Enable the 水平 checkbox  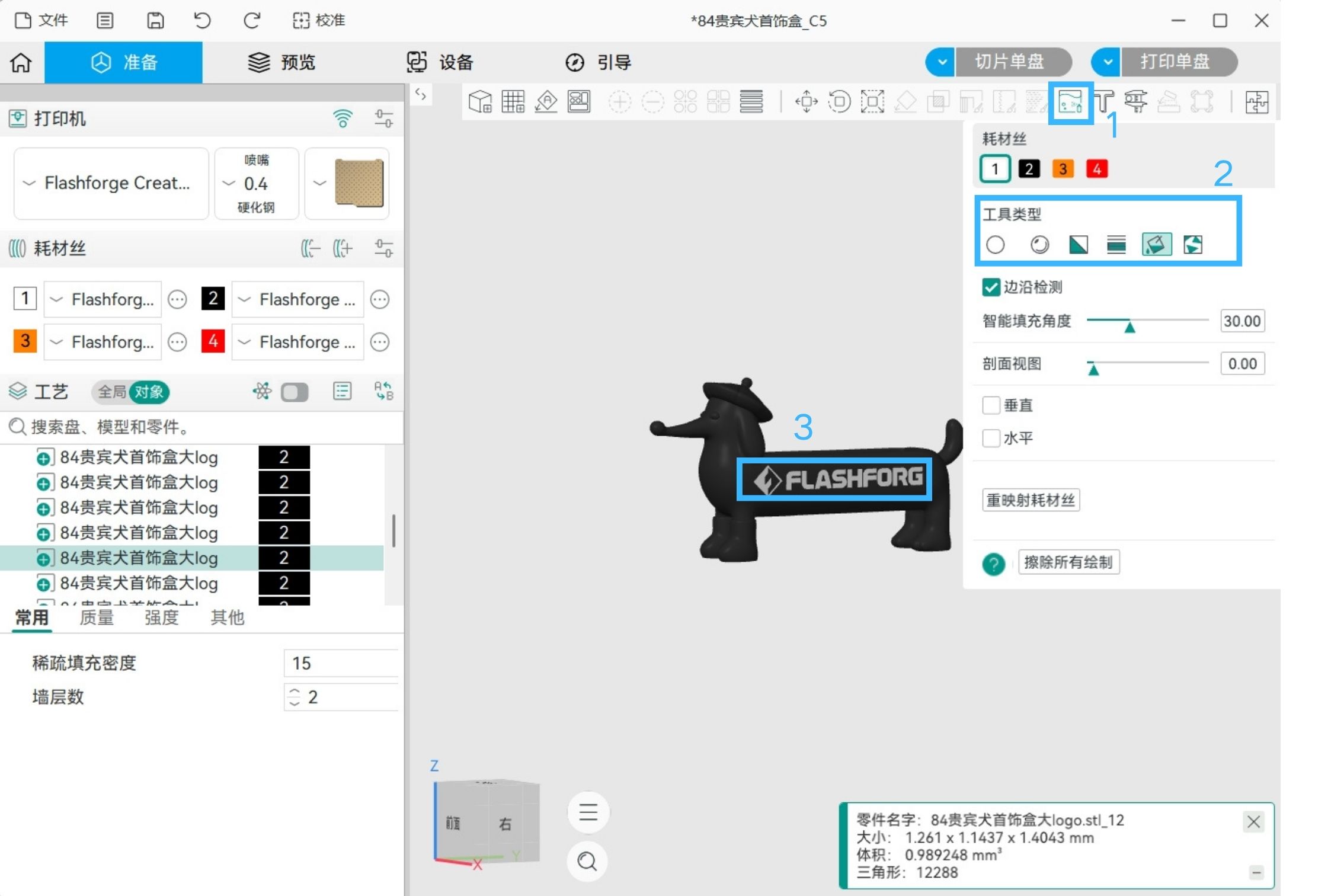coord(991,439)
